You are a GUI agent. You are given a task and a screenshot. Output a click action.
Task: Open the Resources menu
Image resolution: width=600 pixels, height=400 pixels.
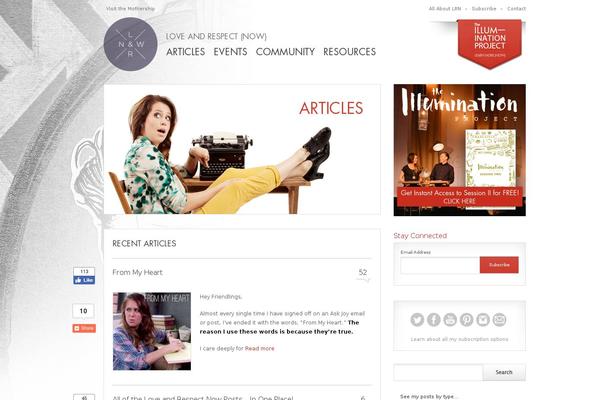[350, 52]
